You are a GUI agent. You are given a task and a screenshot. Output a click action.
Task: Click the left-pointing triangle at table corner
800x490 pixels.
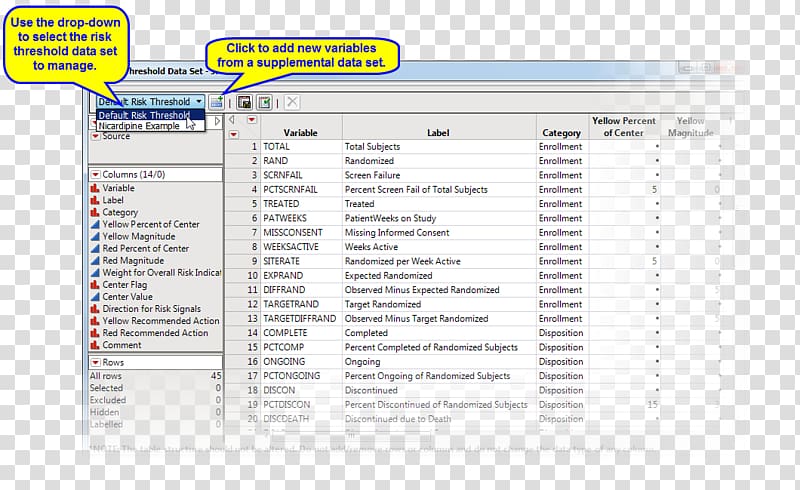(x=232, y=120)
